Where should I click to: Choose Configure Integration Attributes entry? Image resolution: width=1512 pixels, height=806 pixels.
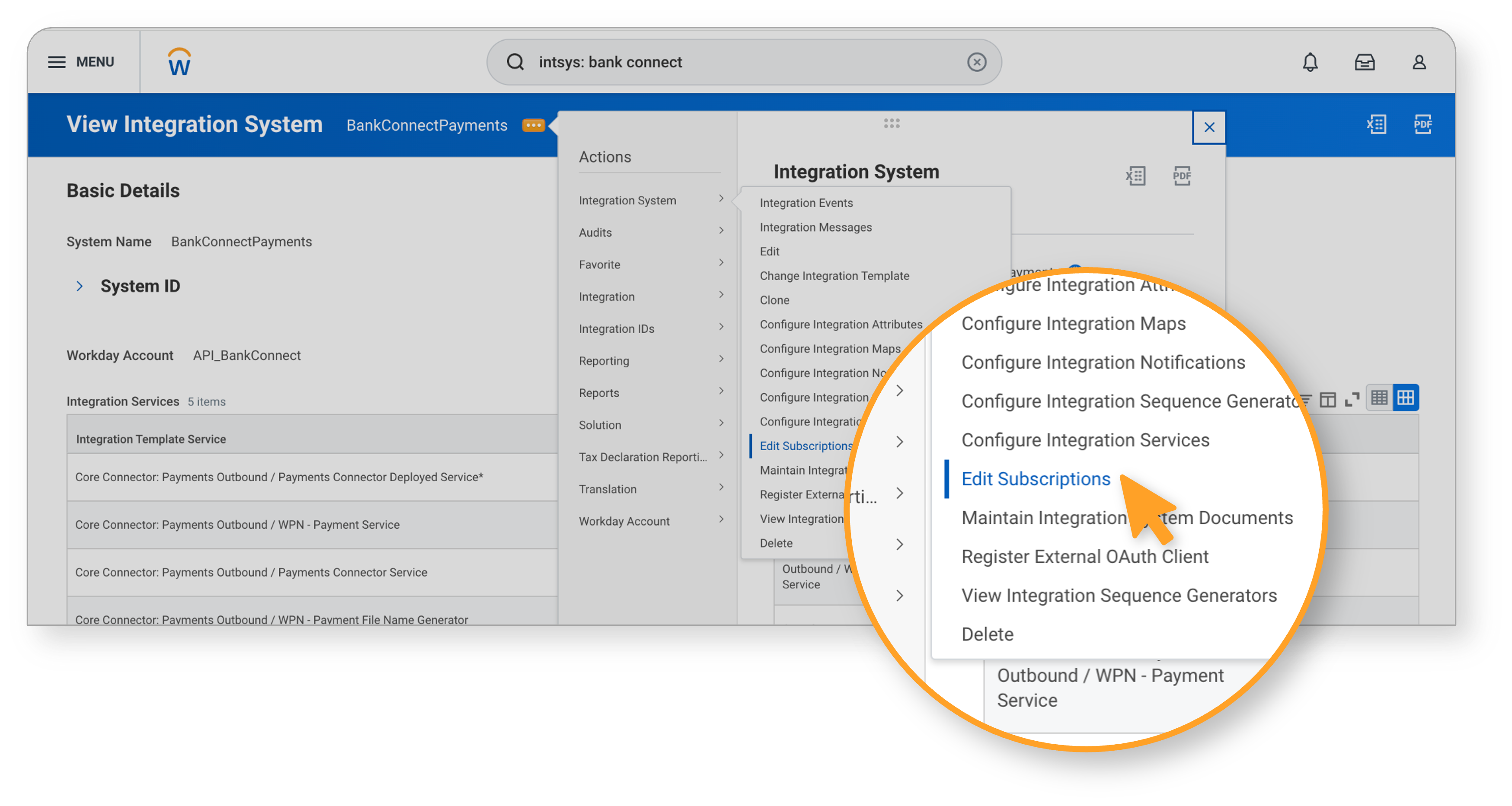pyautogui.click(x=841, y=325)
